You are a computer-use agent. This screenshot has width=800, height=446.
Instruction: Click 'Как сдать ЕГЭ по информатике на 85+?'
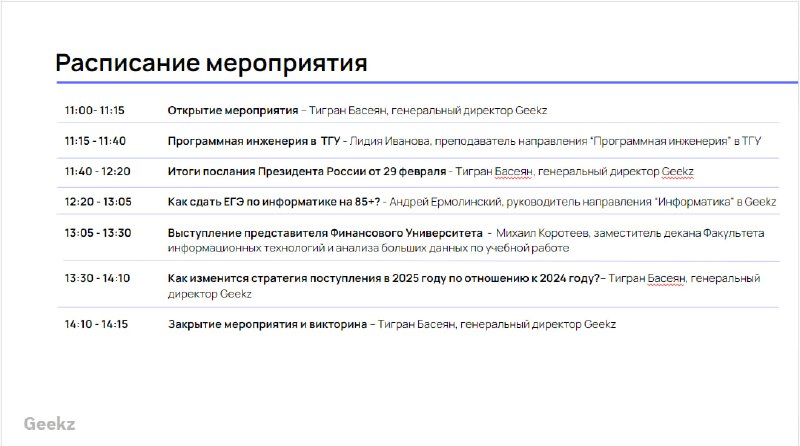coord(273,202)
